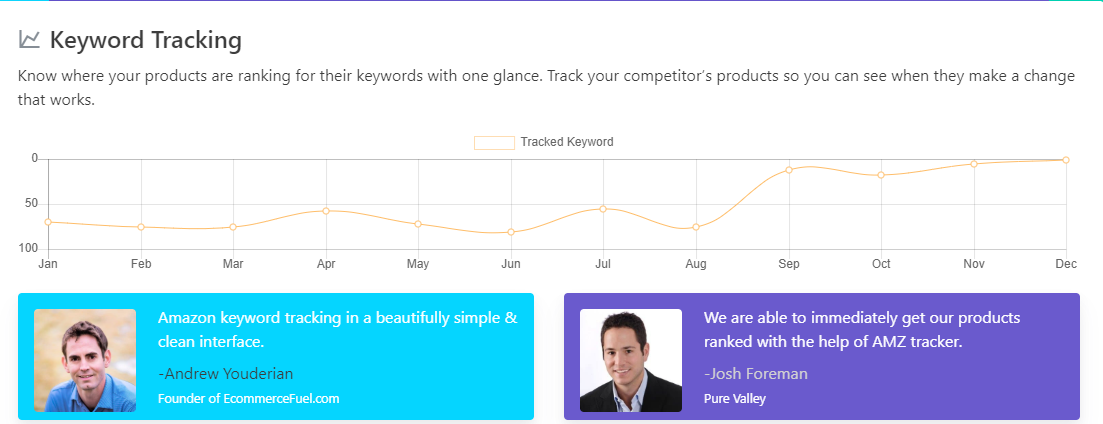Click the Tracked Keyword legend label
Viewport: 1103px width, 424px height.
point(567,142)
